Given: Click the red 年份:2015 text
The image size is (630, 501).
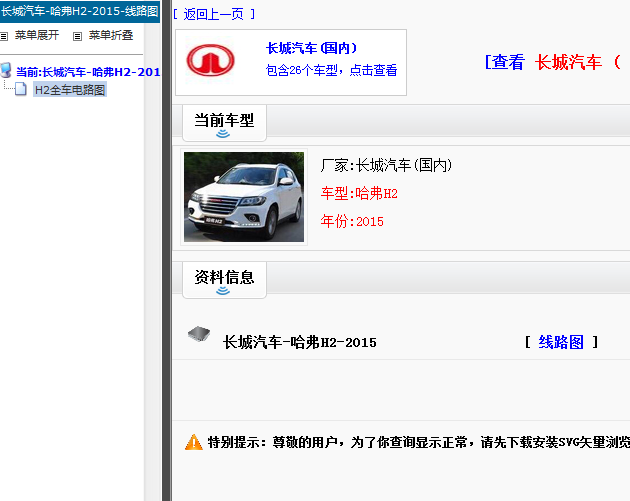Looking at the screenshot, I should [352, 221].
